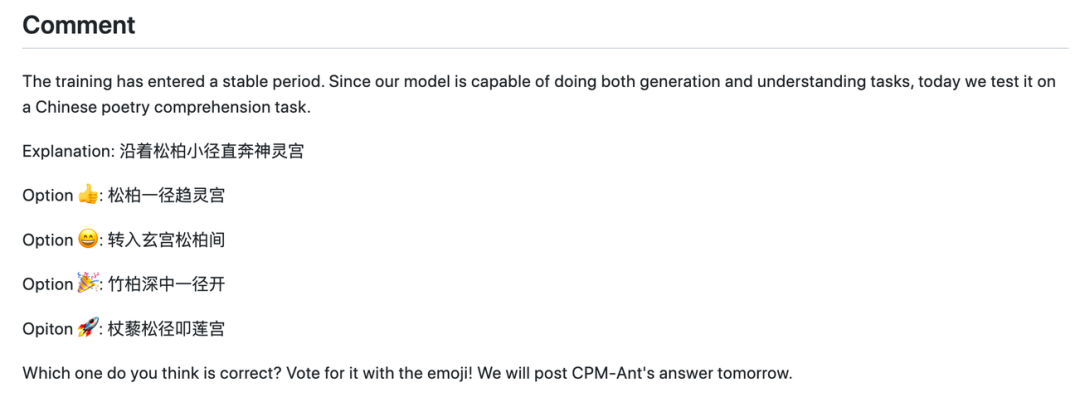Click the Option label before thumbs up
Image resolution: width=1080 pixels, height=402 pixels.
(x=47, y=196)
